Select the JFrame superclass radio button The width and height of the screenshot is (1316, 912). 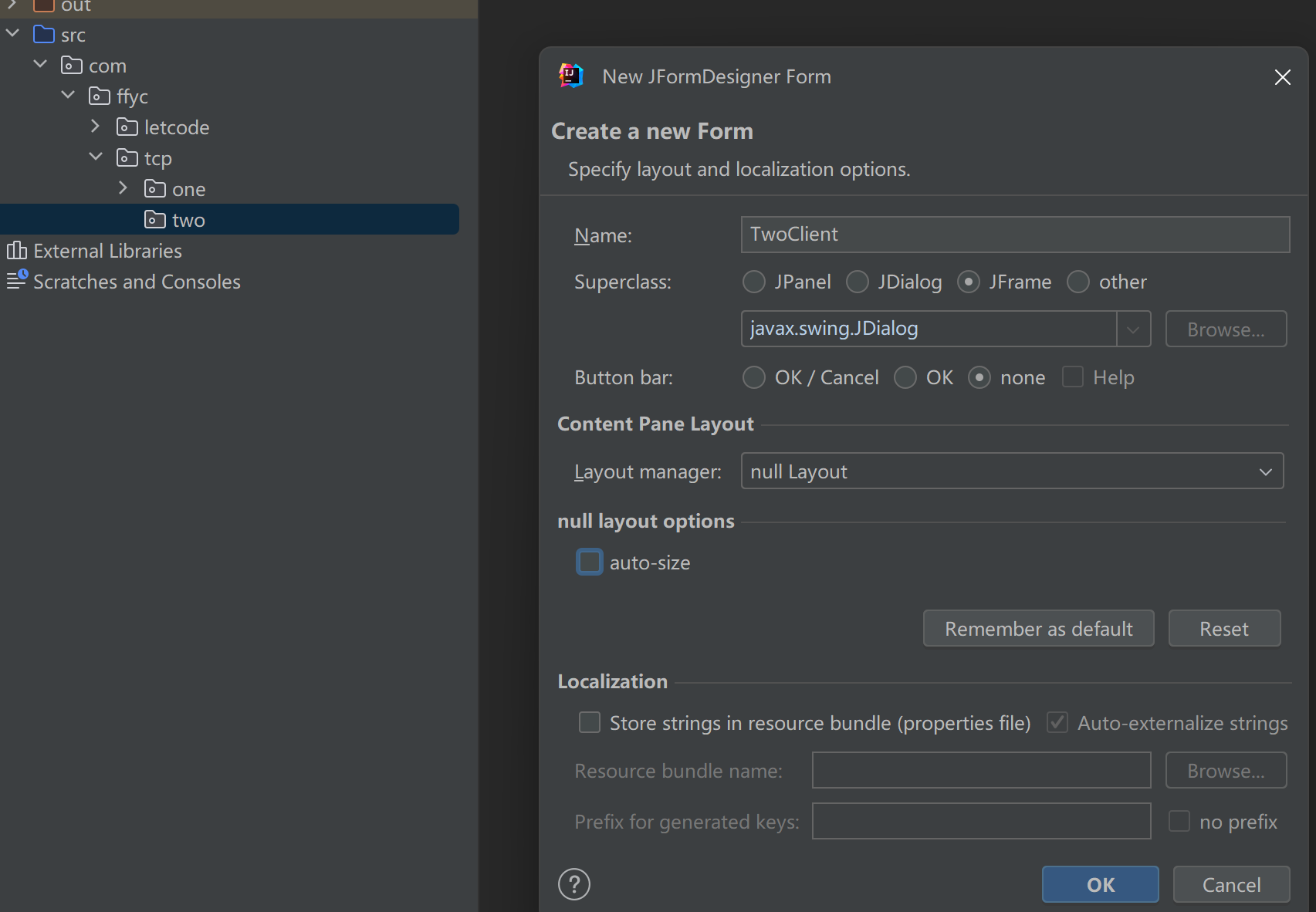point(969,282)
